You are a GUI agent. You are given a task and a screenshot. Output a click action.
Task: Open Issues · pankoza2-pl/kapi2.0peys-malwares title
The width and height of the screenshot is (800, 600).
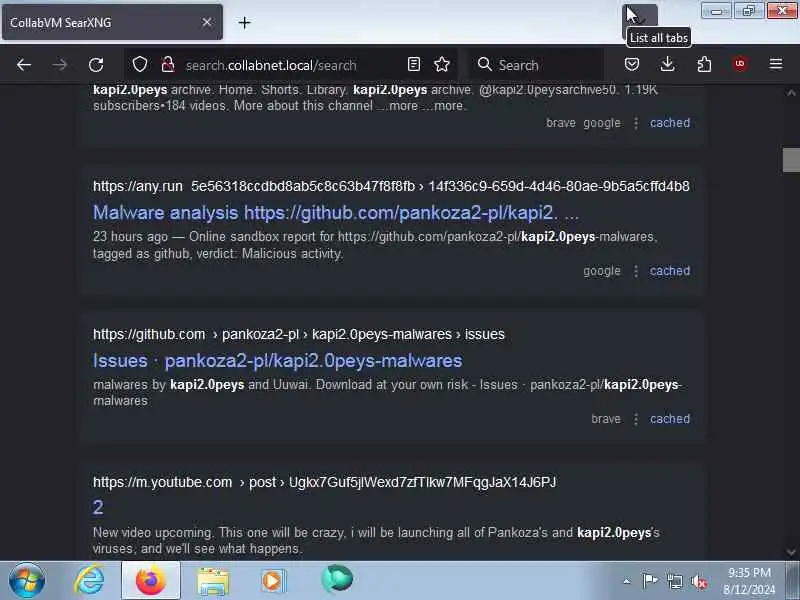point(278,361)
